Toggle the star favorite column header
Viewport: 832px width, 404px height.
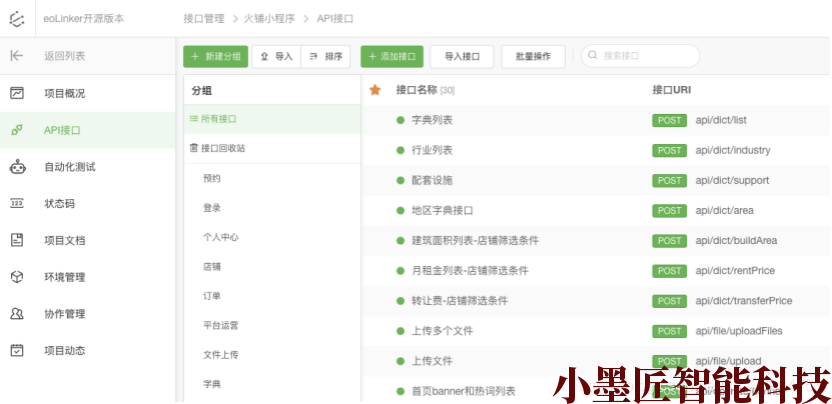375,90
